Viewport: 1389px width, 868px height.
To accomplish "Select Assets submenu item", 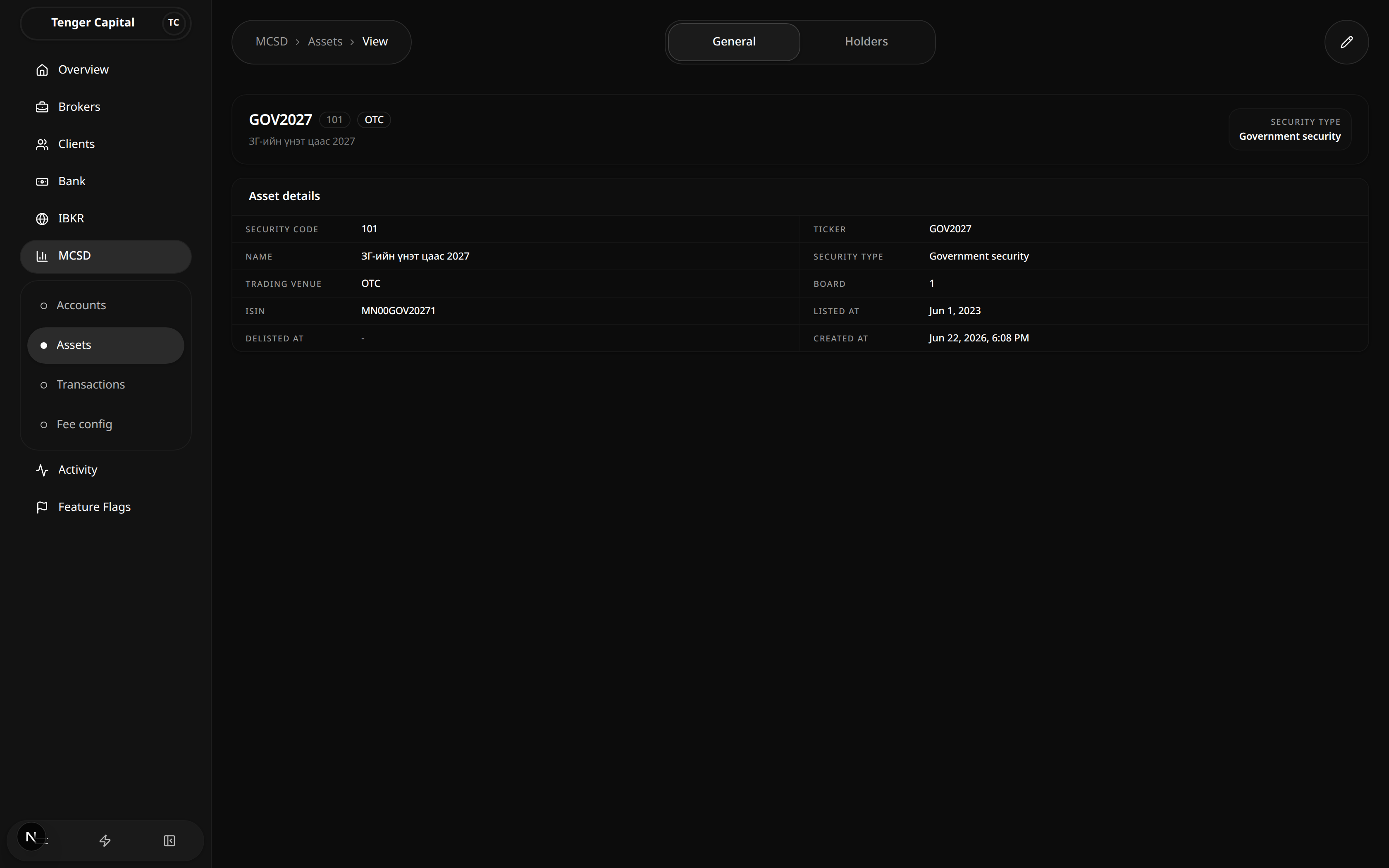I will point(105,345).
